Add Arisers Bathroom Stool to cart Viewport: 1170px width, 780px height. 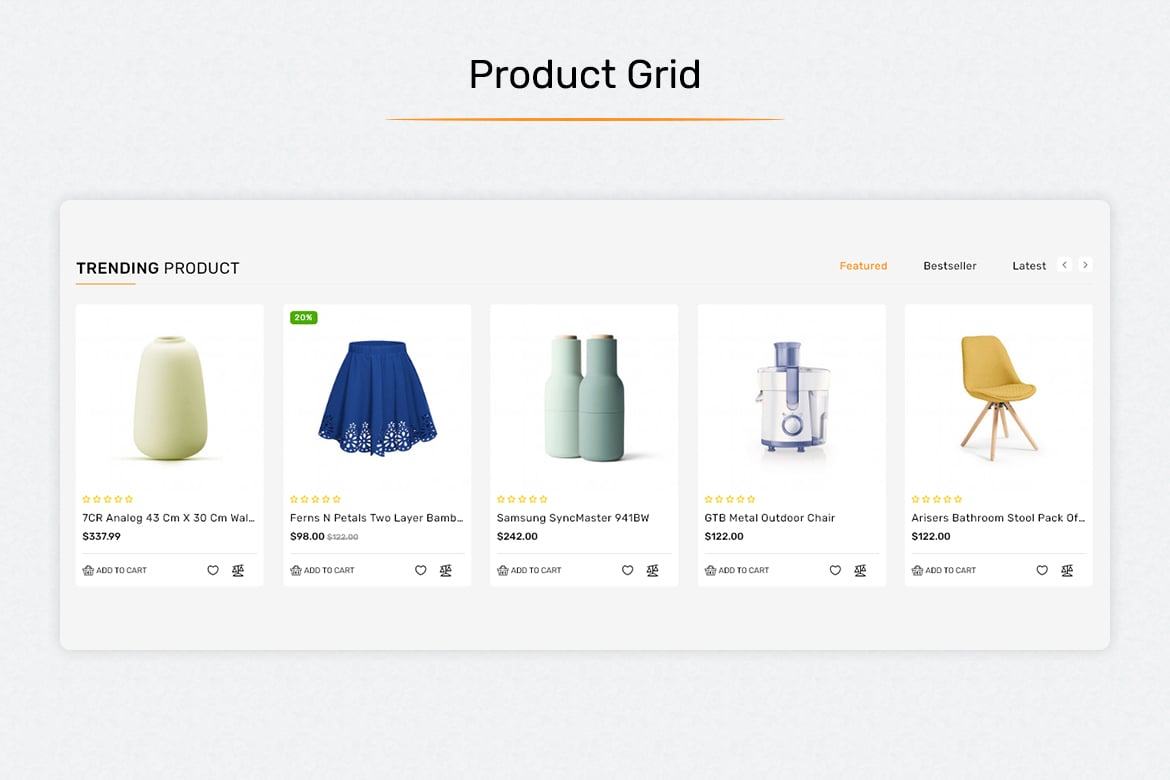944,570
